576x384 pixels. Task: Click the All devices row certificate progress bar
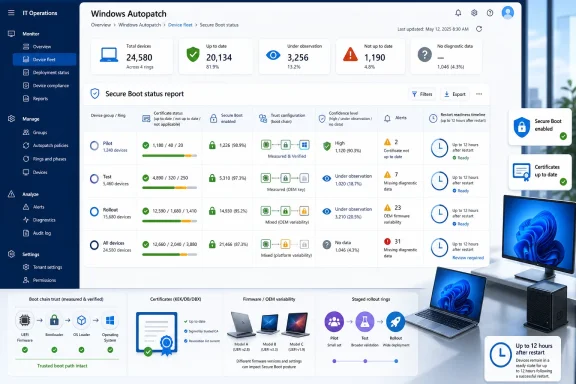click(x=169, y=254)
